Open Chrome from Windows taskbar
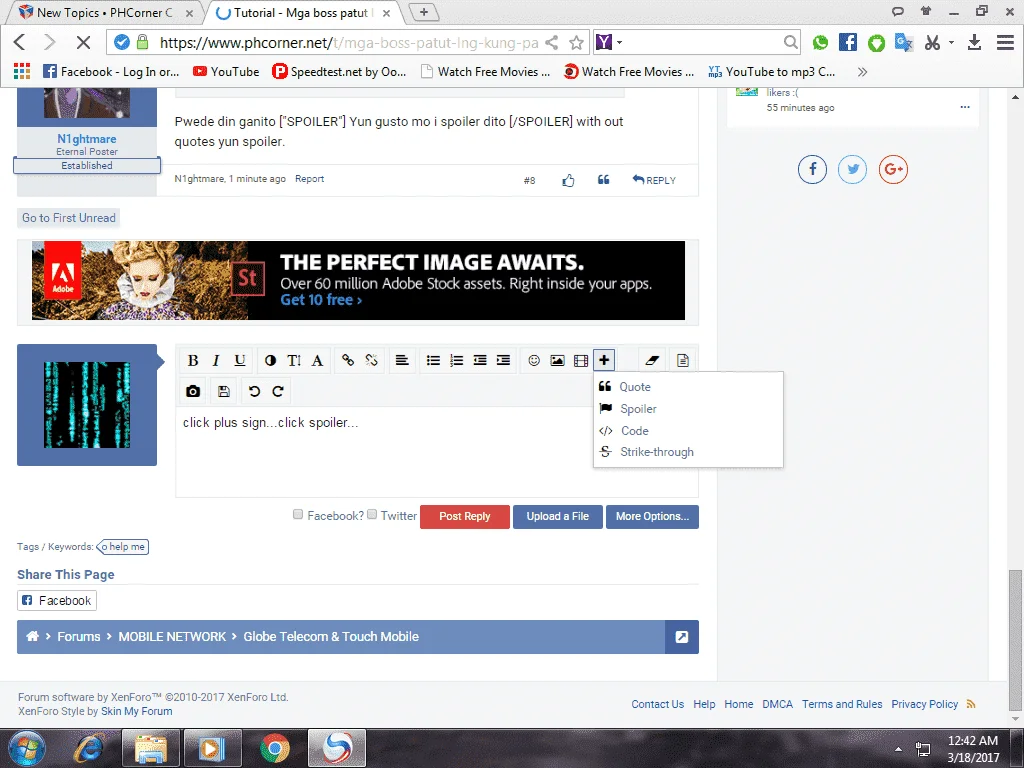Screen dimensions: 1024x768 tap(275, 748)
